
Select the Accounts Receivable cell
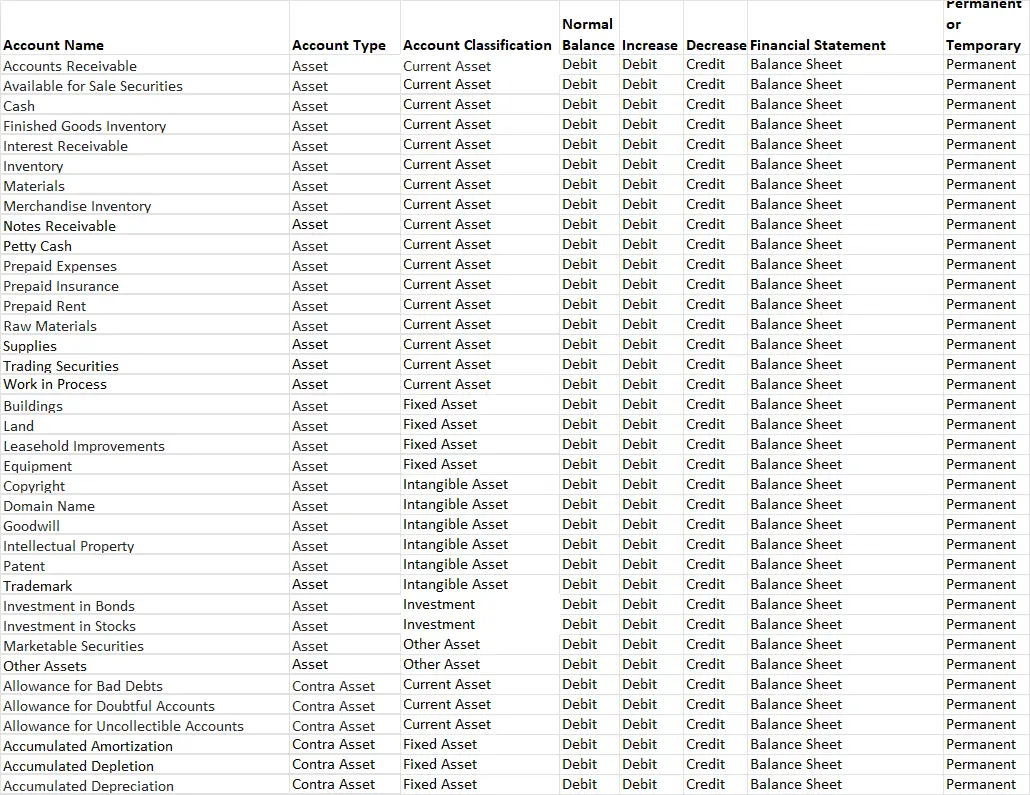point(70,66)
